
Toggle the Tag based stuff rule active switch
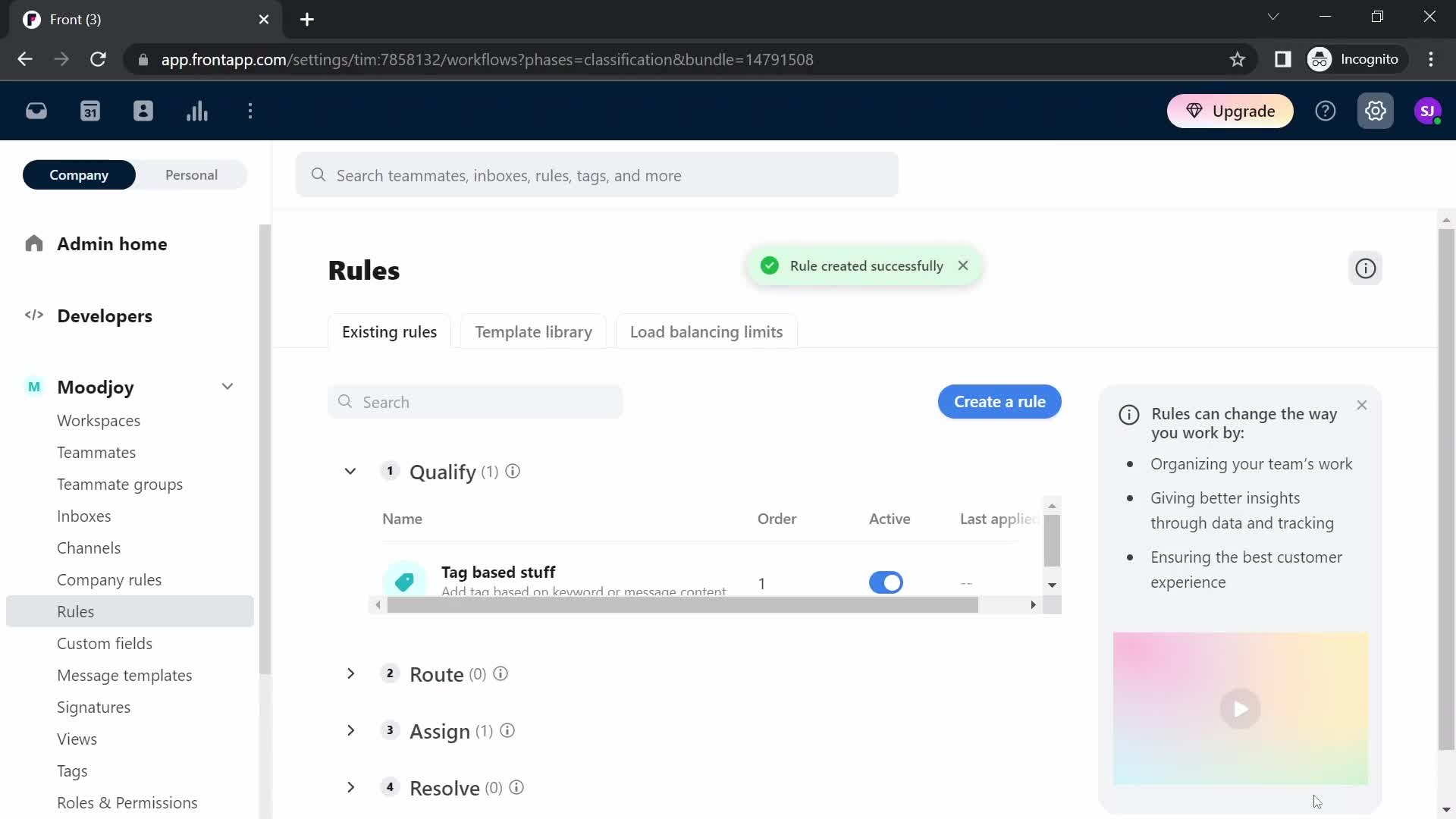coord(885,581)
